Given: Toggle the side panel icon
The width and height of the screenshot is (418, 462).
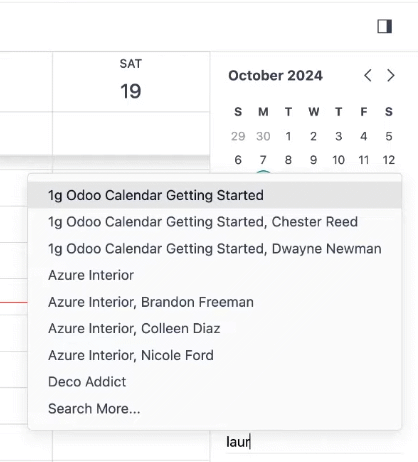Looking at the screenshot, I should 384,26.
